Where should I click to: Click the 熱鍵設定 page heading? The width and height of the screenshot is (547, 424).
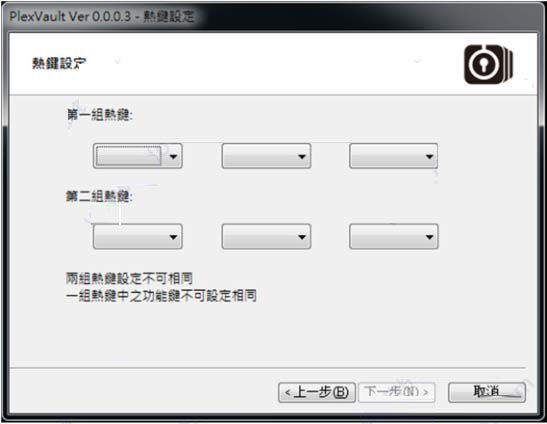[x=59, y=64]
